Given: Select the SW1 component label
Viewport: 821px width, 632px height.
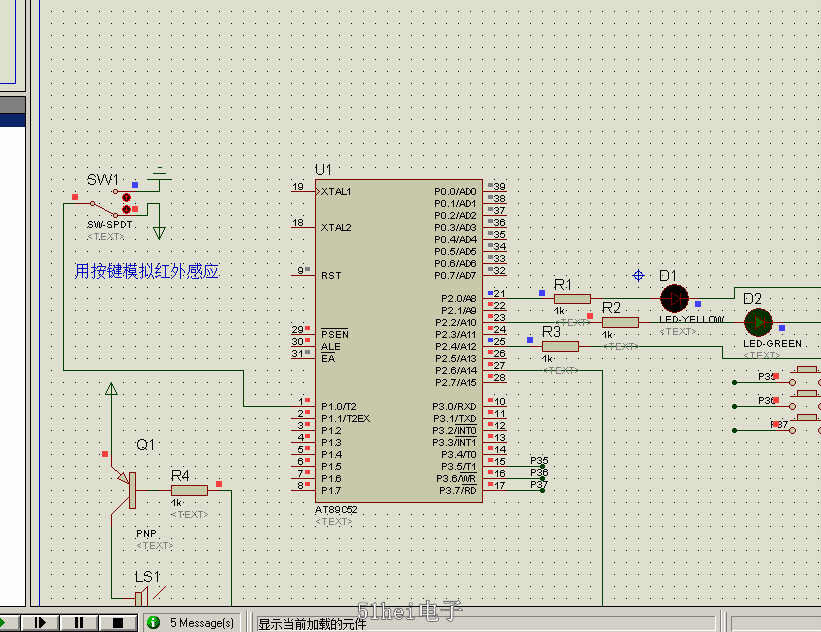Looking at the screenshot, I should point(103,180).
